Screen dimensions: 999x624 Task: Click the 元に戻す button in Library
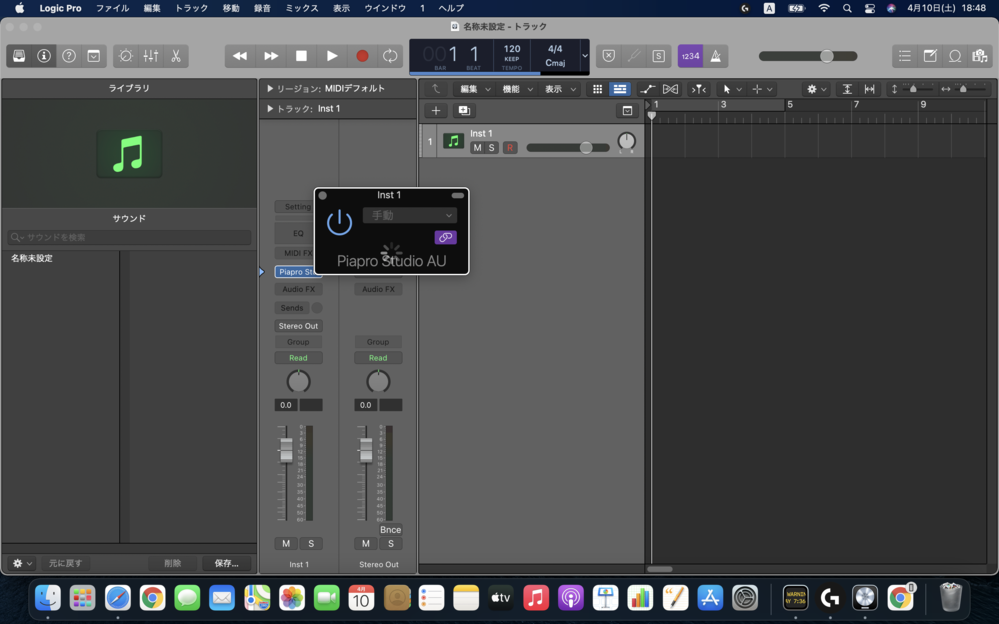[x=66, y=563]
